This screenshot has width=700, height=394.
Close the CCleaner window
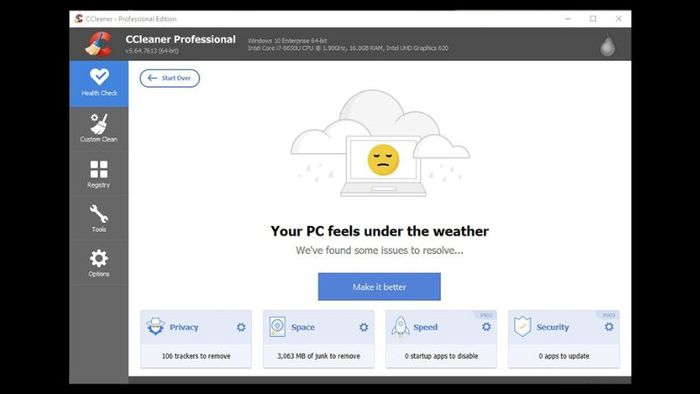click(618, 19)
